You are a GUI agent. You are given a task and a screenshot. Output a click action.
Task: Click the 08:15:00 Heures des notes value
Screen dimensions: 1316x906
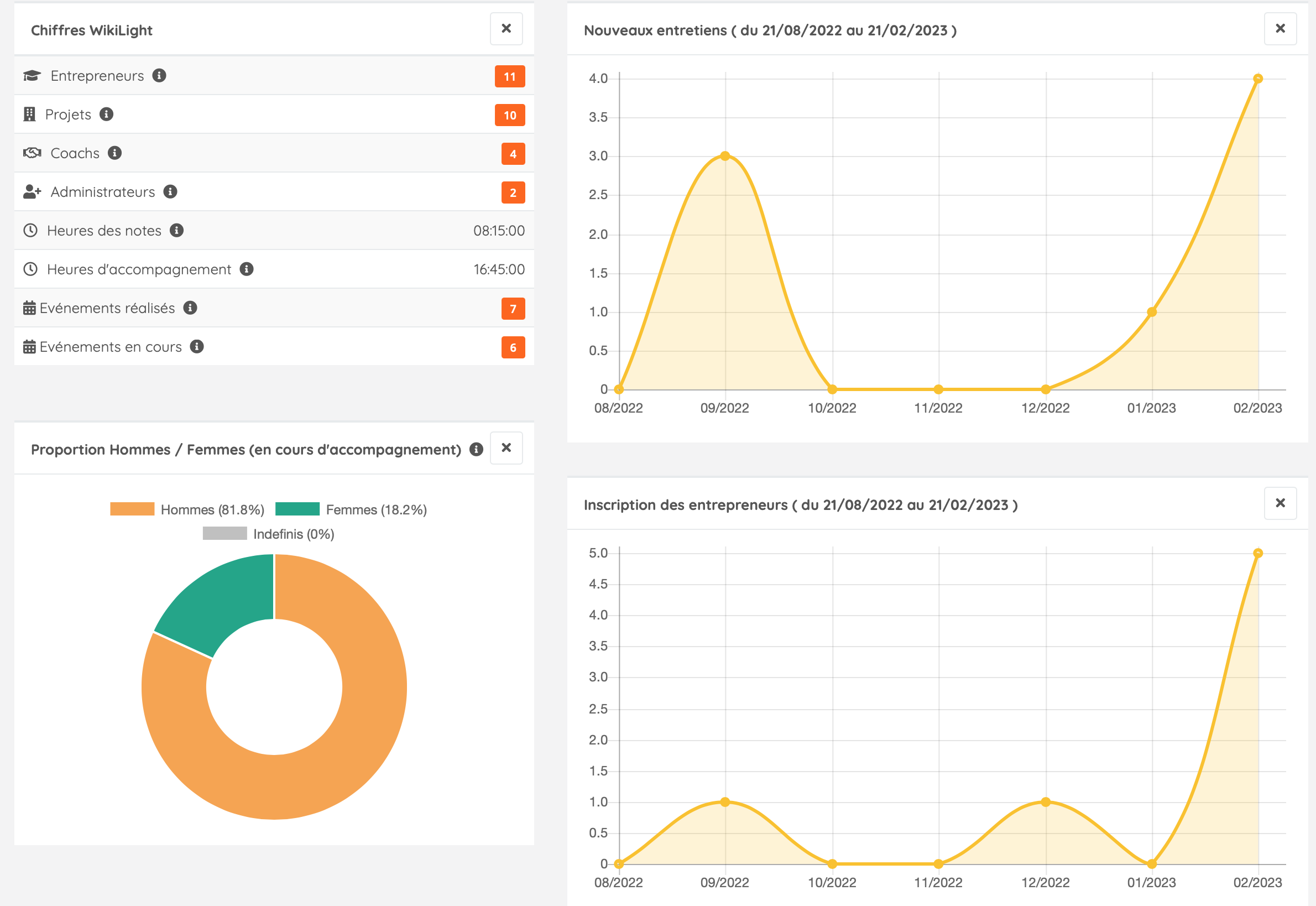(499, 231)
